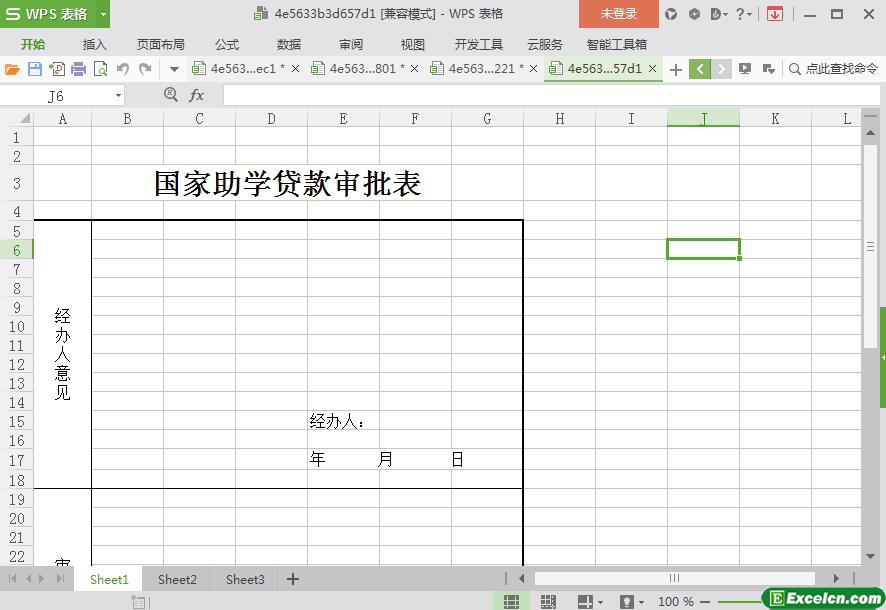Click the presentation screen icon beside tab arrows
This screenshot has height=610, width=886.
745,69
